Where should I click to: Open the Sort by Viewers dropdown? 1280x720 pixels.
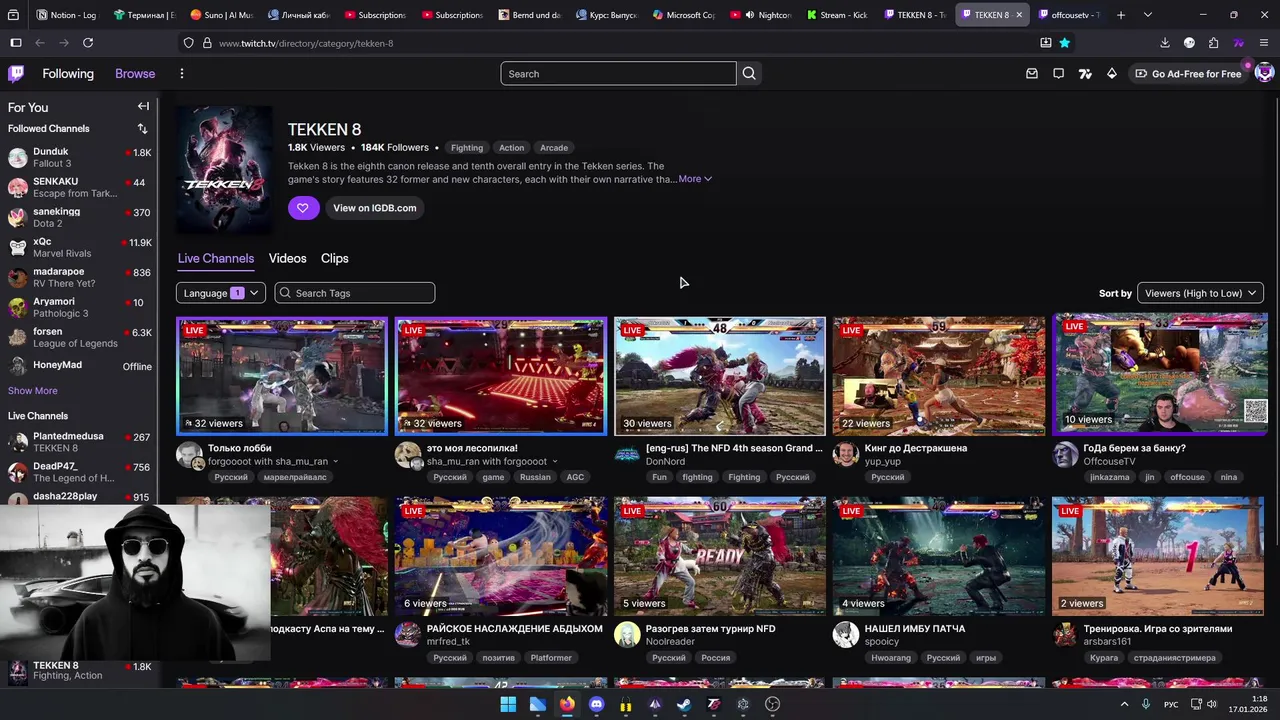(x=1200, y=293)
